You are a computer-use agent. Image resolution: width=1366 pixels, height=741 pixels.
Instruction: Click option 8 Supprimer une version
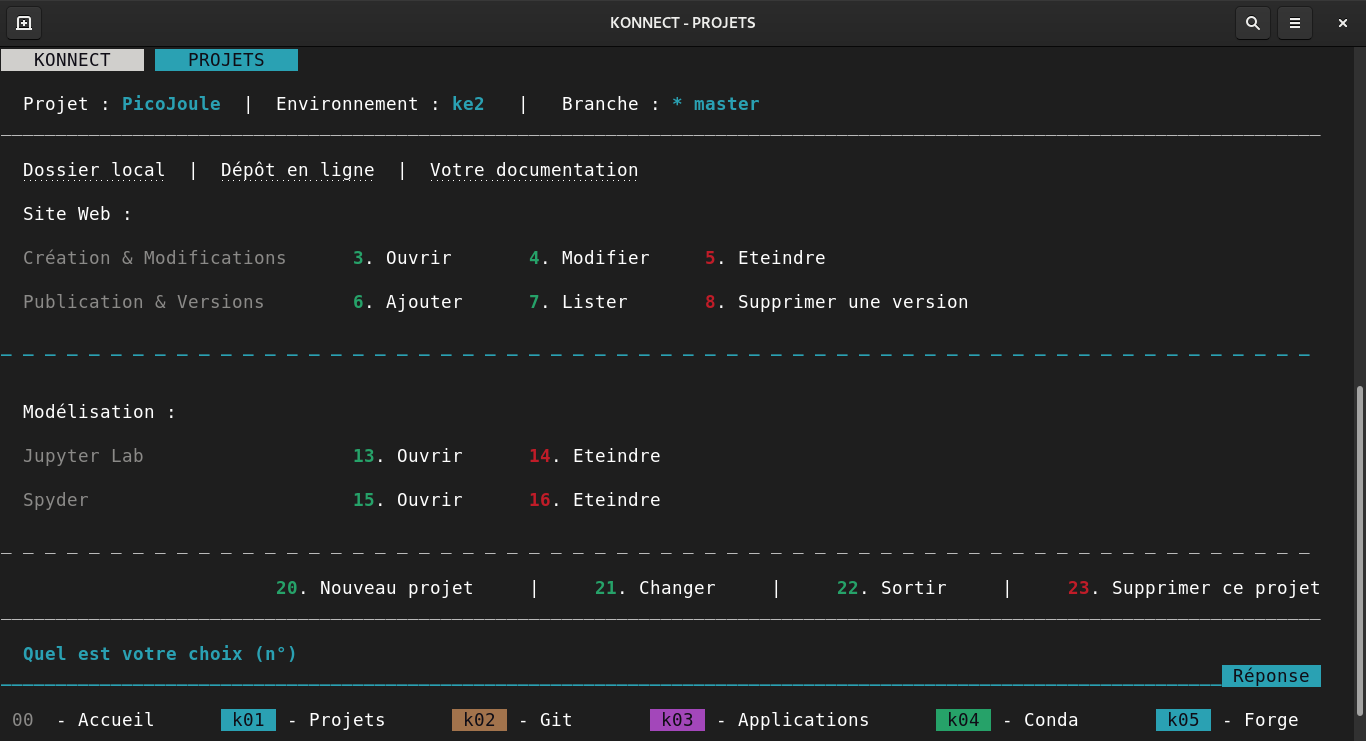(x=837, y=302)
